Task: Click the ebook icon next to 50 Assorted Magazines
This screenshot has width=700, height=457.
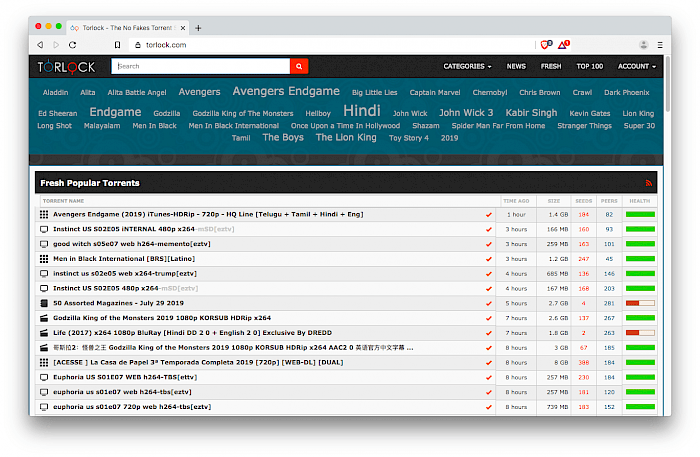Action: tap(44, 303)
